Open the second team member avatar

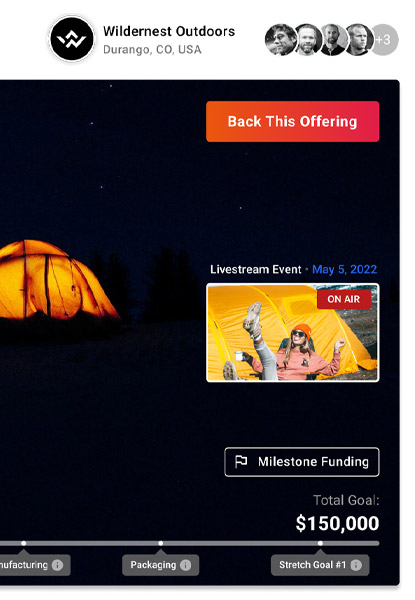[307, 40]
